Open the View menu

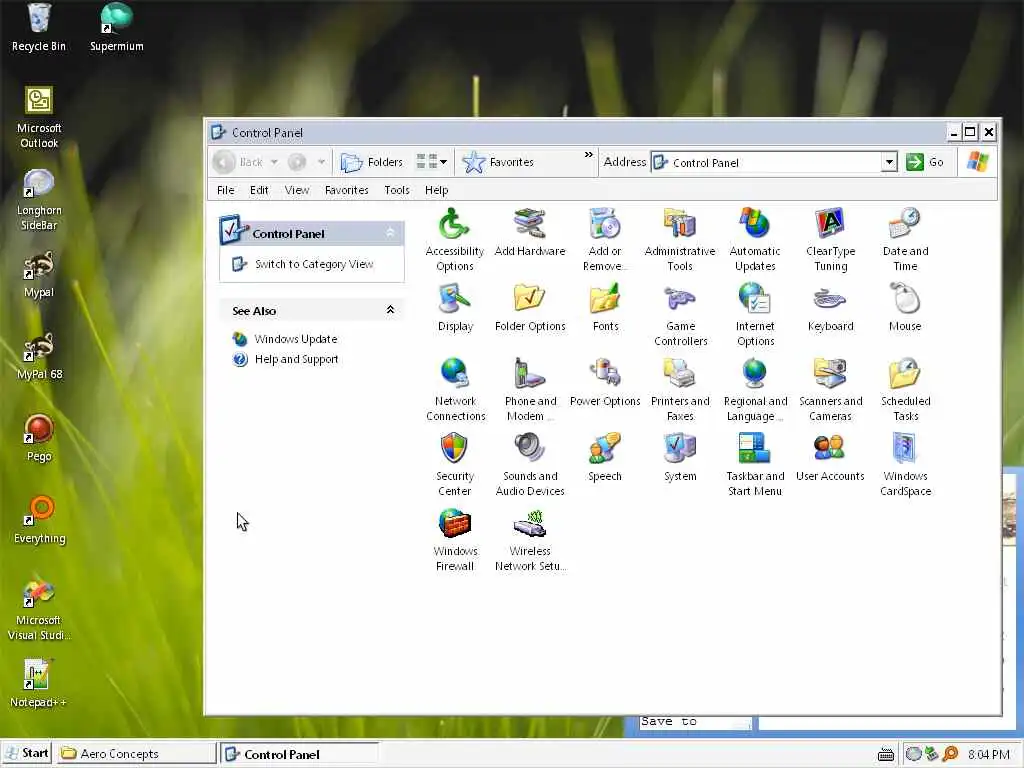296,190
